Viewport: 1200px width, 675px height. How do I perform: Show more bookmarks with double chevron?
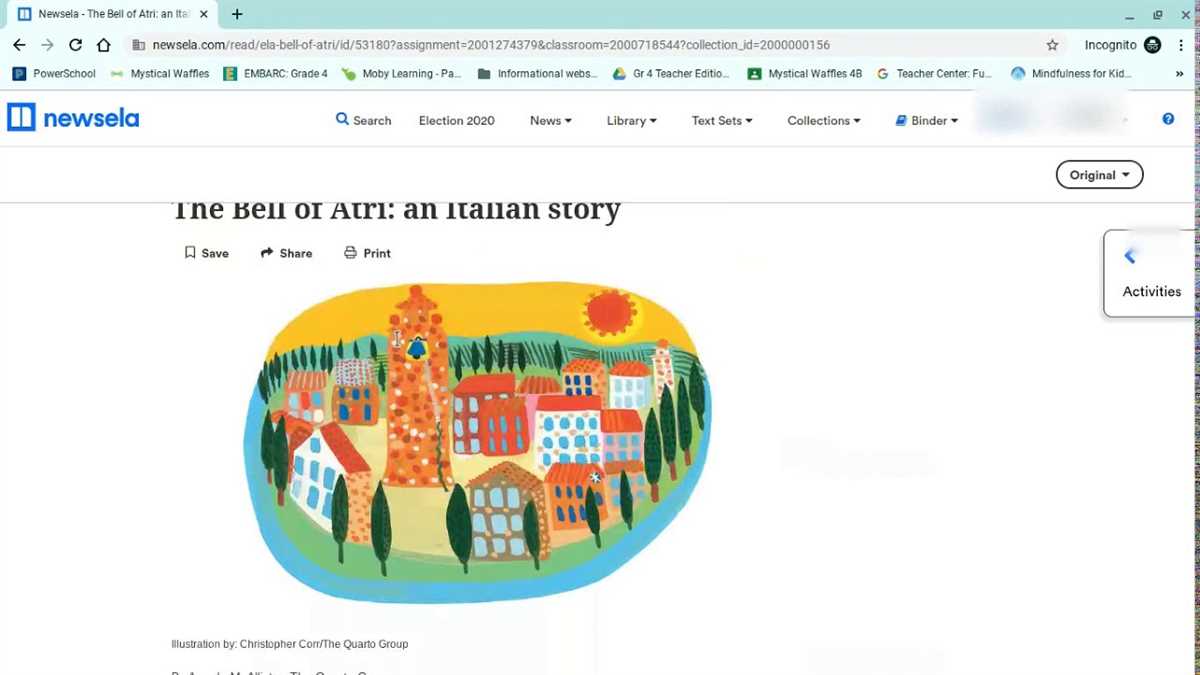pyautogui.click(x=1180, y=74)
